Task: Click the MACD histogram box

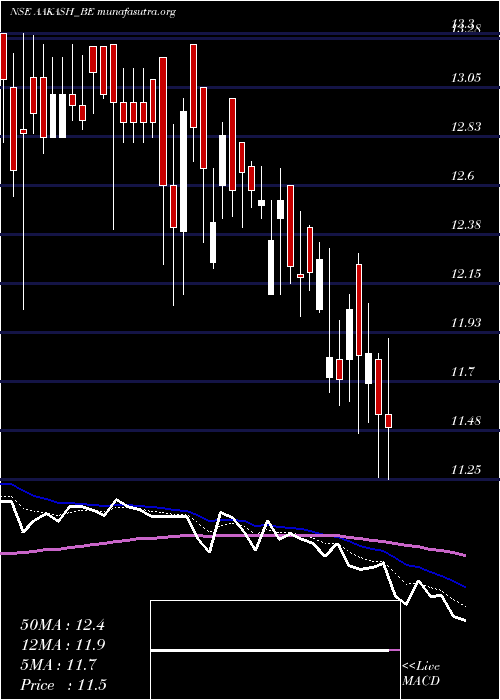Action: (x=275, y=650)
